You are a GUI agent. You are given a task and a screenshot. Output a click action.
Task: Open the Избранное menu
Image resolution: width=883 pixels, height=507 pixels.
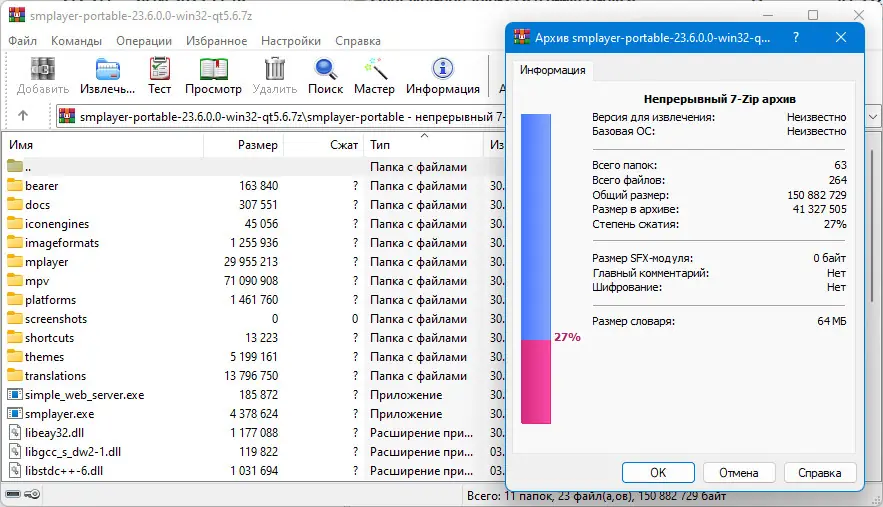217,41
